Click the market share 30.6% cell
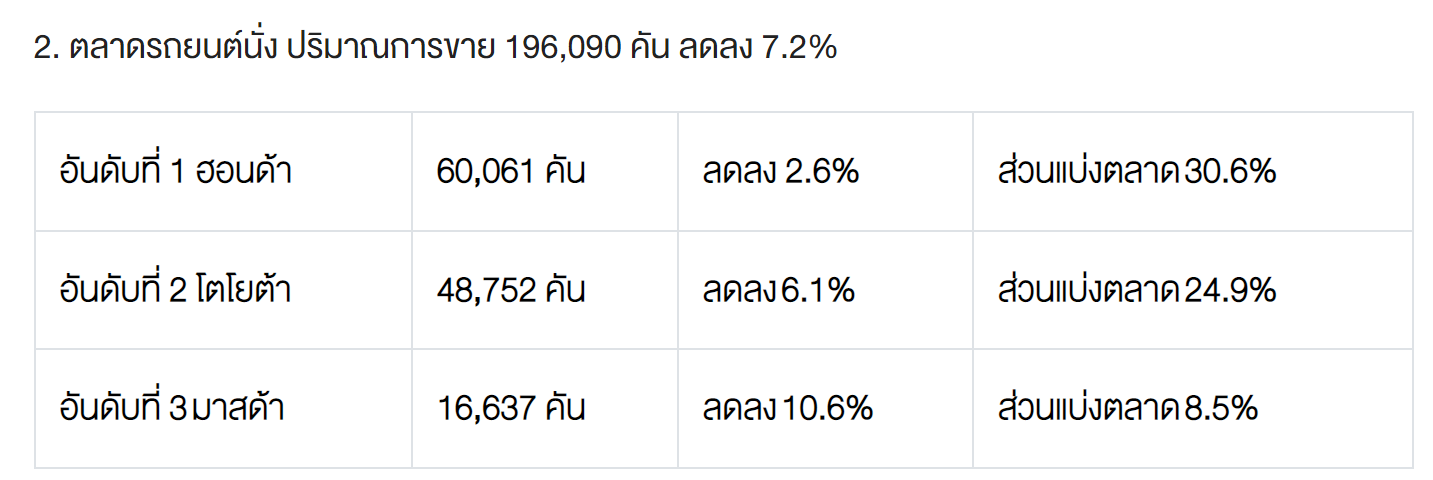The height and width of the screenshot is (480, 1433). [1136, 172]
